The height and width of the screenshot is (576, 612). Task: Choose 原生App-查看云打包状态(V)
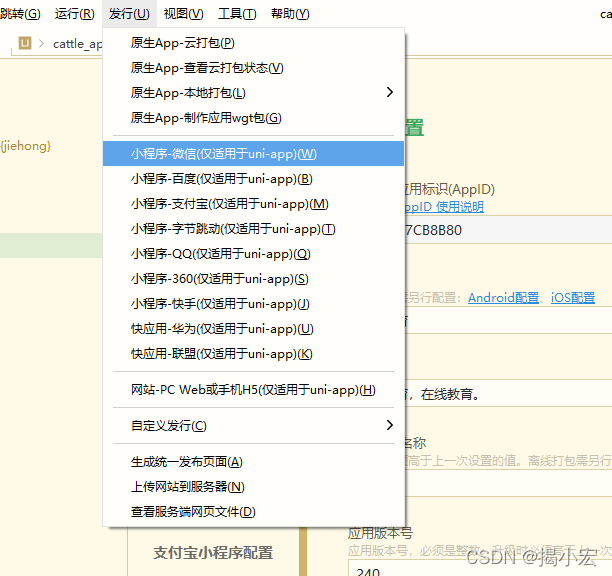(253, 68)
